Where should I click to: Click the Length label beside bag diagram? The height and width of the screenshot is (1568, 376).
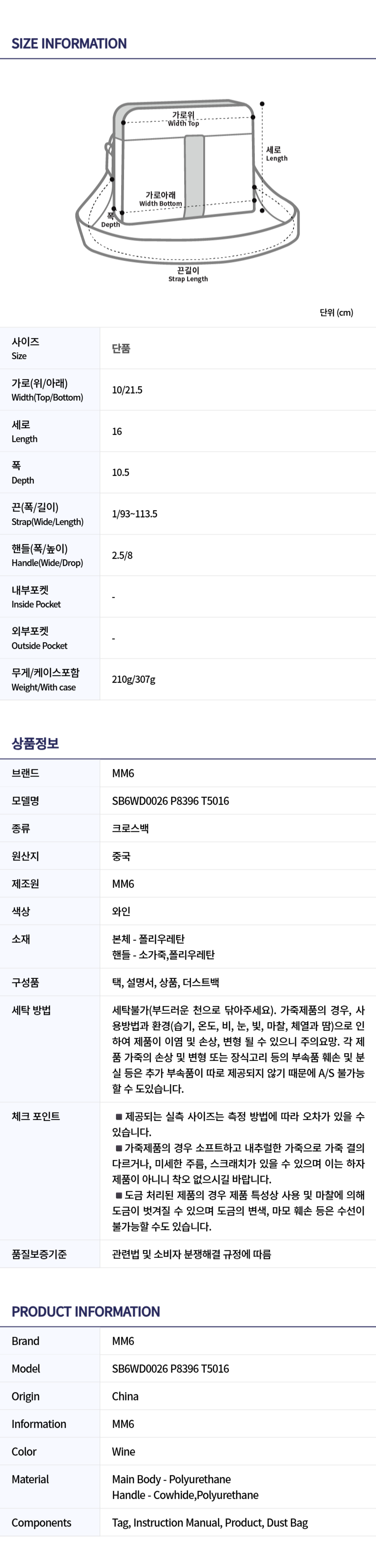click(277, 154)
